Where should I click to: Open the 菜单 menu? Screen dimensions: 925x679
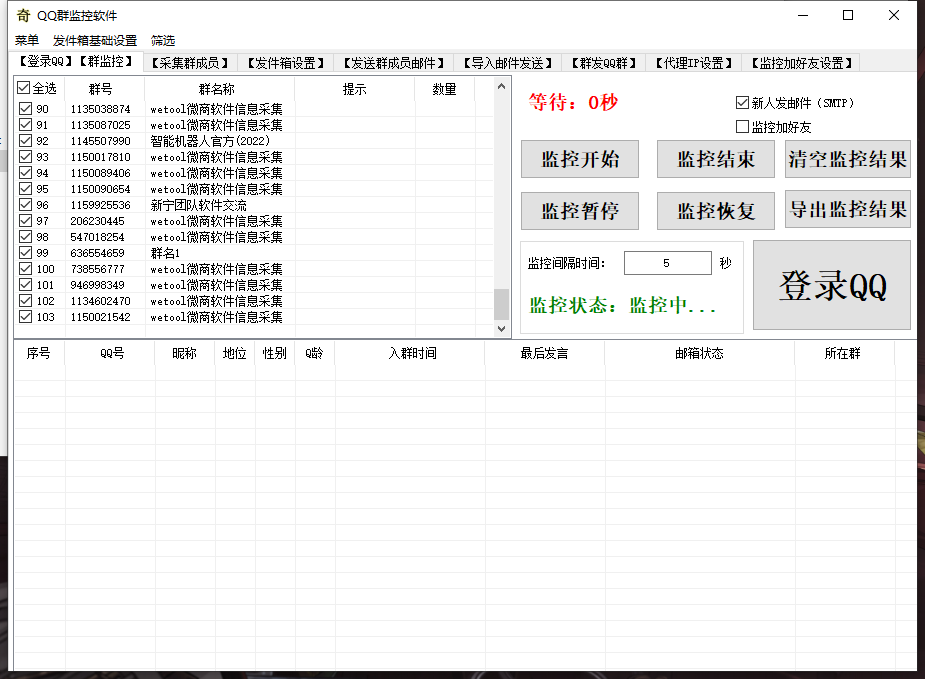pos(27,40)
